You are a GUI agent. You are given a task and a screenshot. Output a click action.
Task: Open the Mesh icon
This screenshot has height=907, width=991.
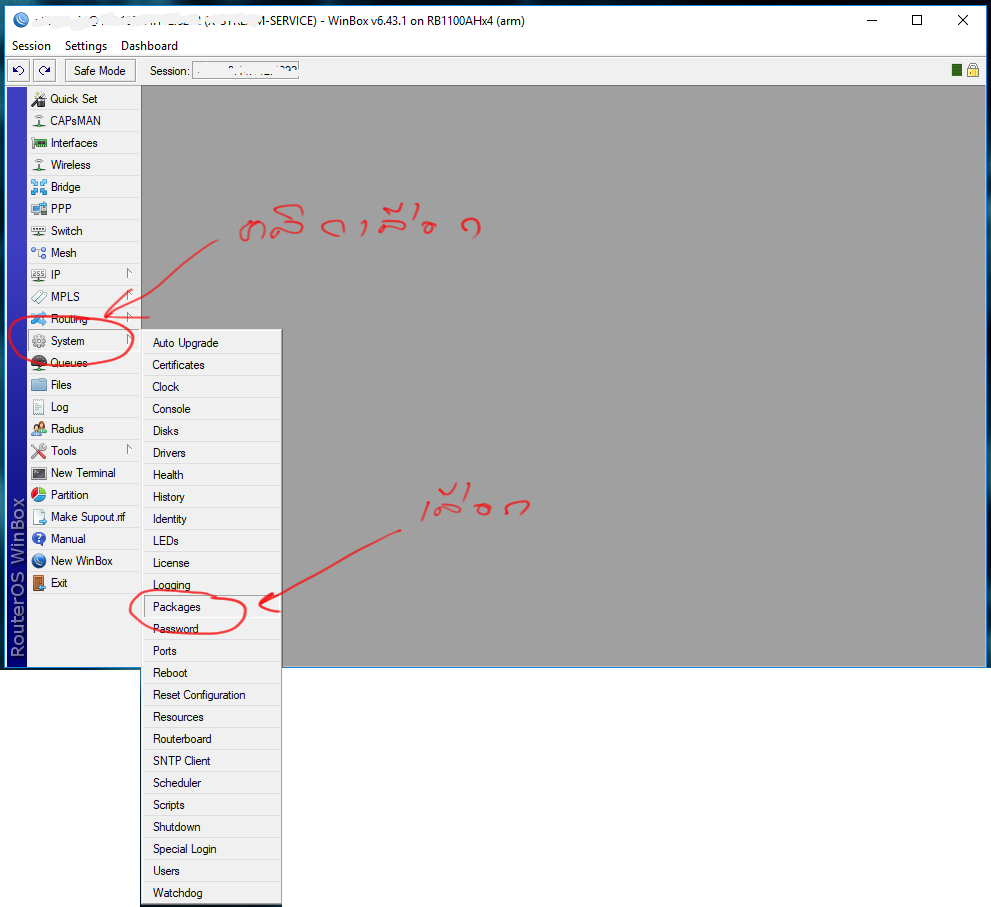(x=39, y=253)
